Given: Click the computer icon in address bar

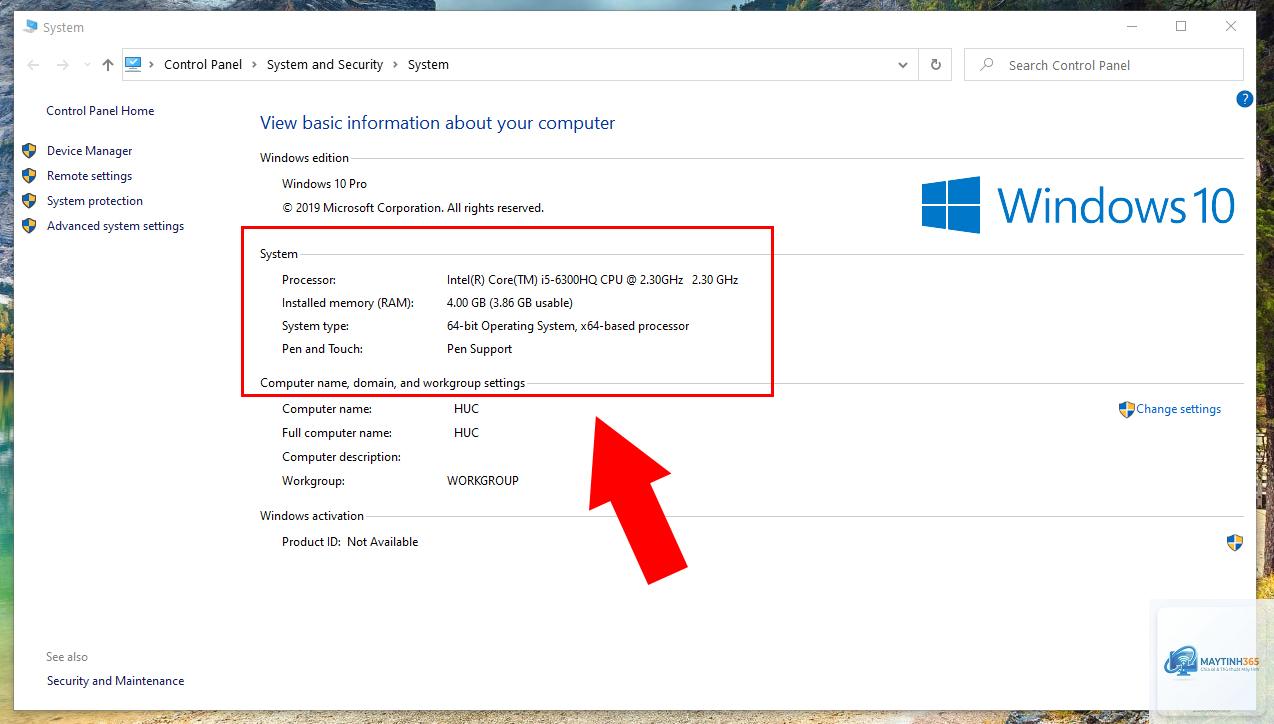Looking at the screenshot, I should click(133, 64).
